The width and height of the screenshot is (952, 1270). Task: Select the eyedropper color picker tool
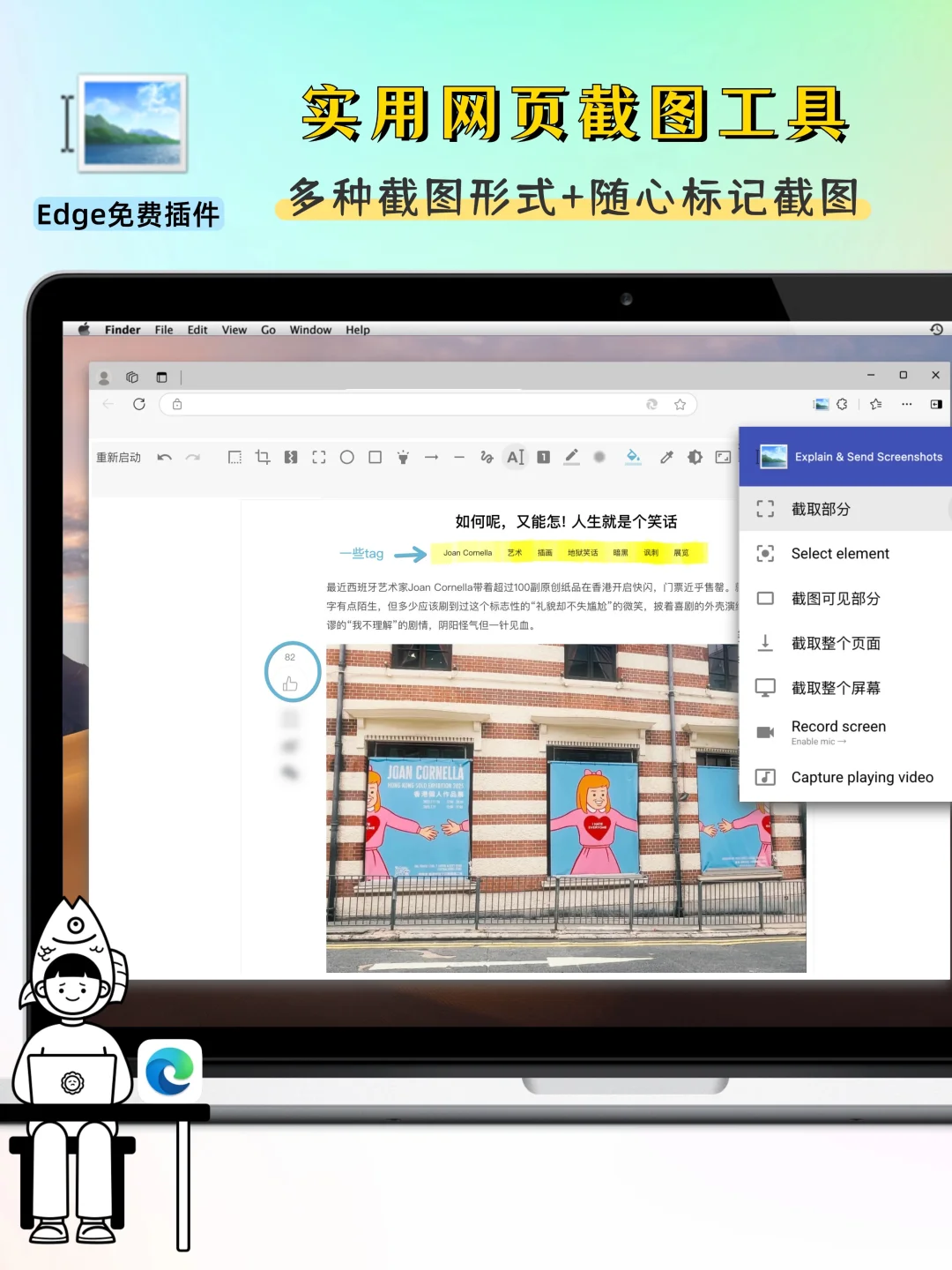[666, 458]
